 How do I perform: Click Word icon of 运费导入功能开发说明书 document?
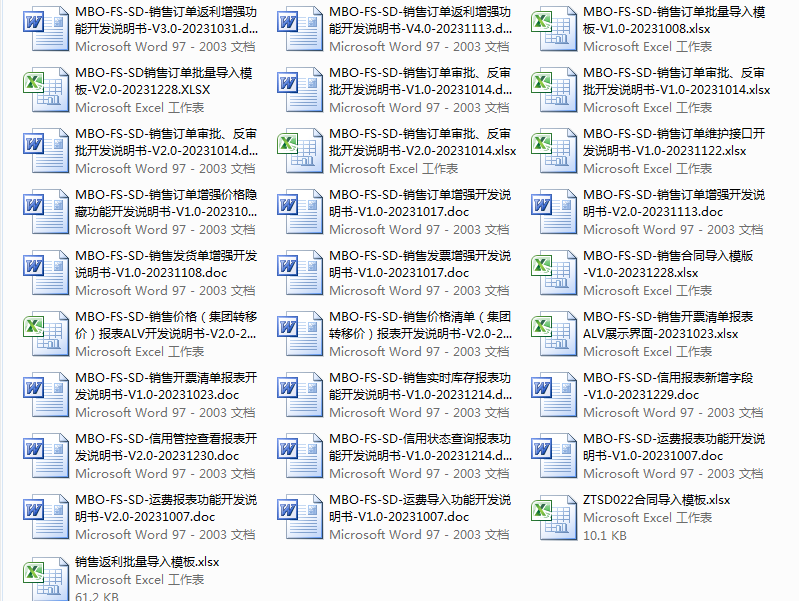(300, 516)
